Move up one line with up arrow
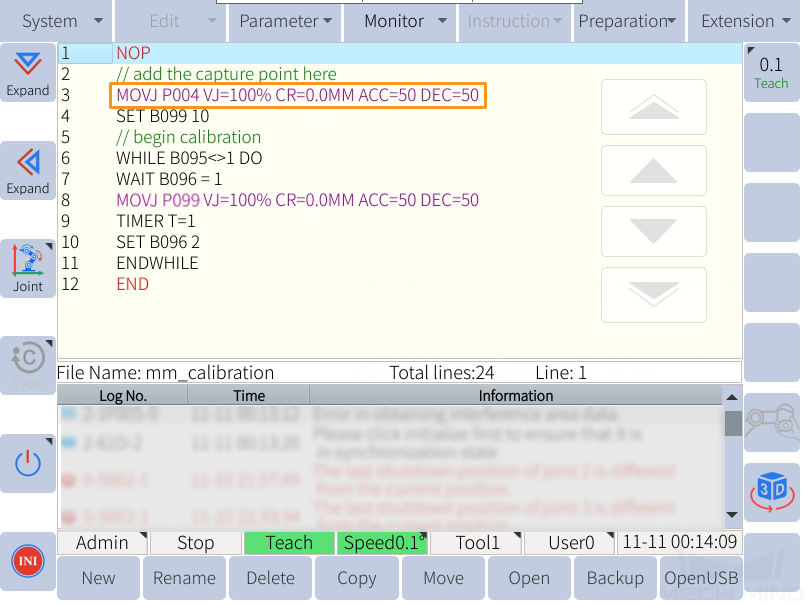The image size is (806, 605). click(654, 171)
